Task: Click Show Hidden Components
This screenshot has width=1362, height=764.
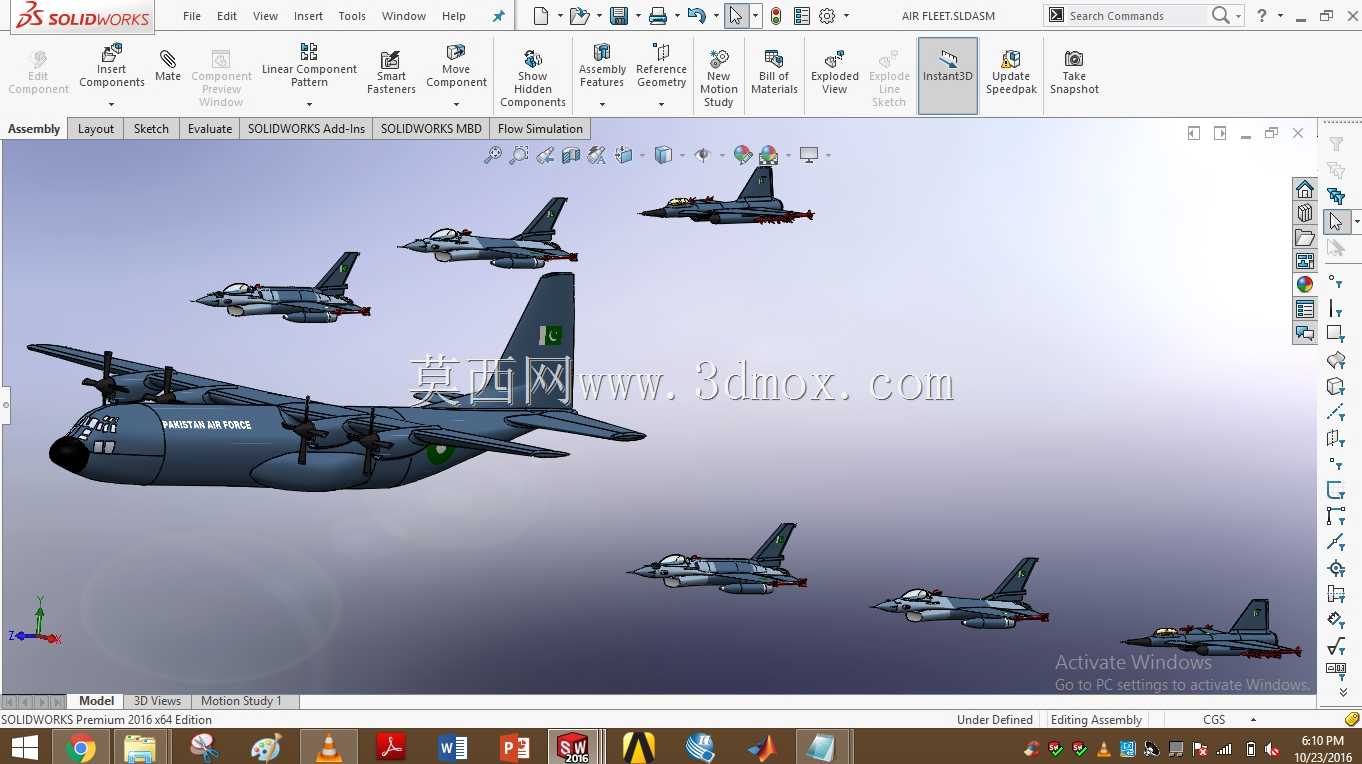Action: tap(533, 77)
